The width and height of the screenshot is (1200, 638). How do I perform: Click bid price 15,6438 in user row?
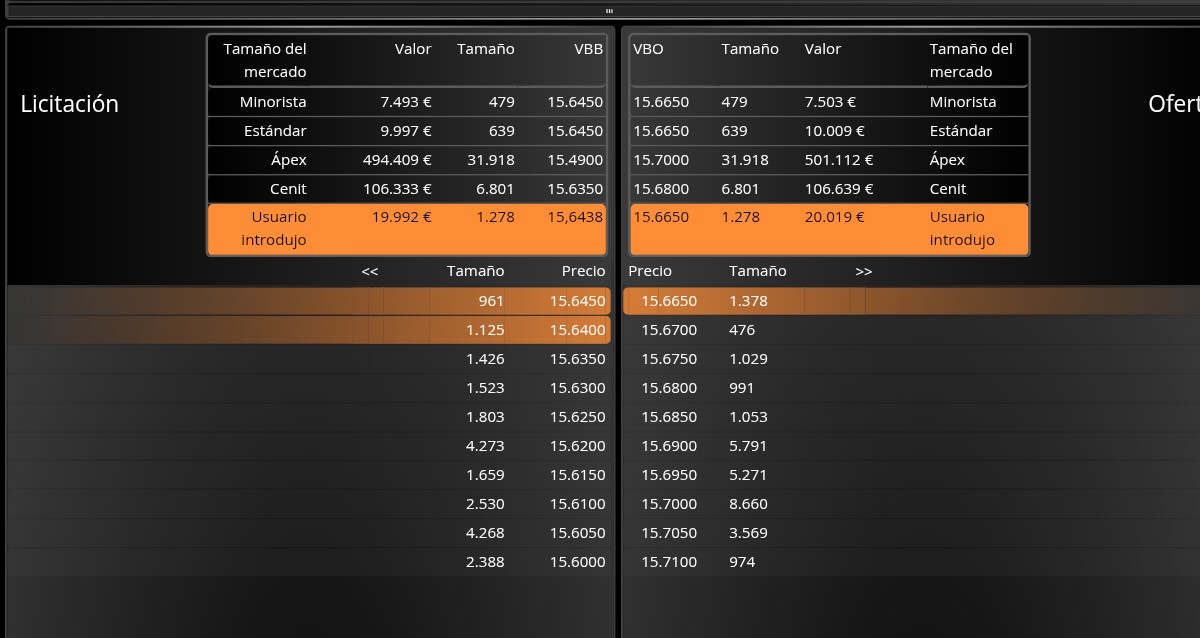(575, 217)
